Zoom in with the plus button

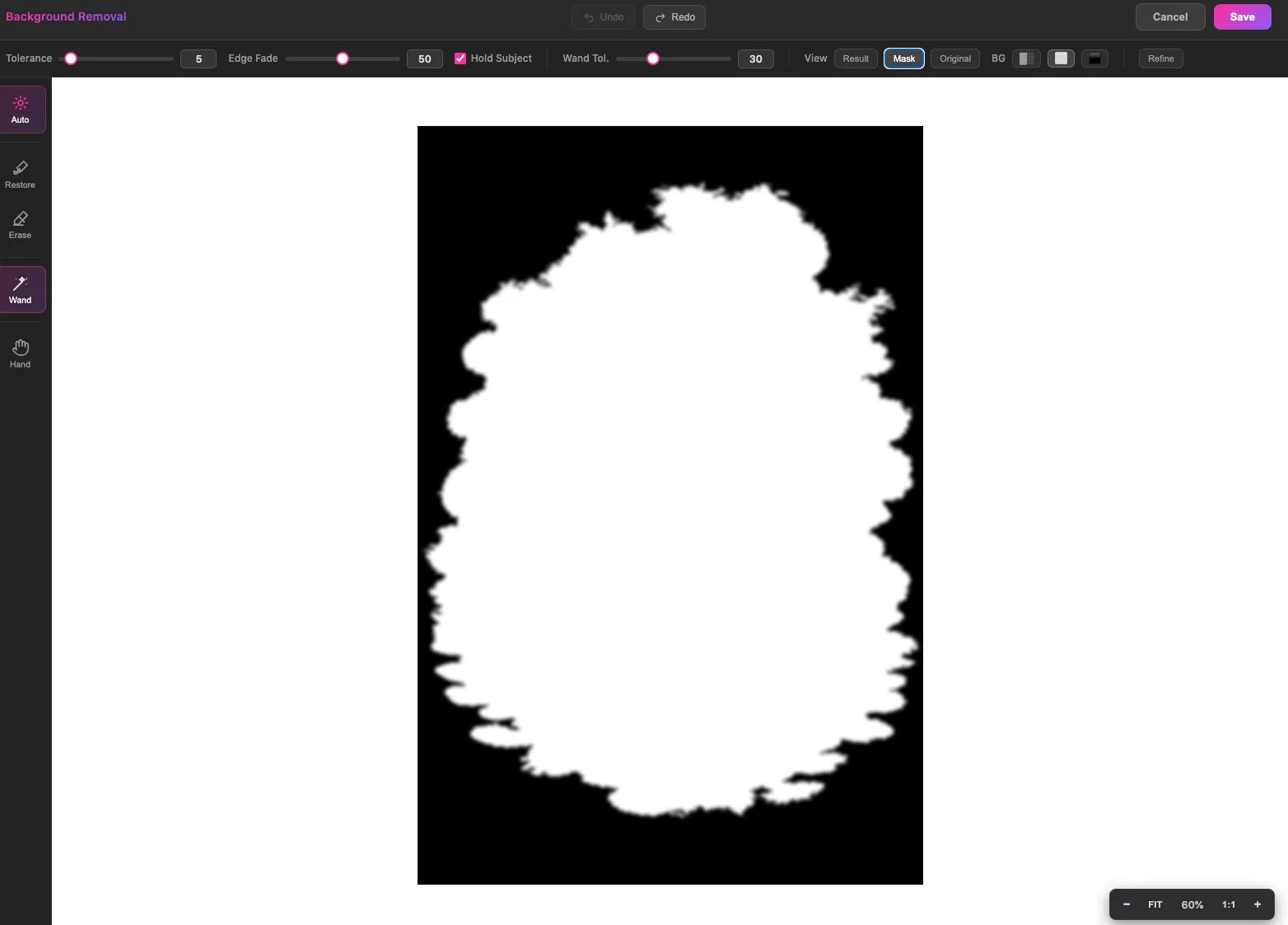pyautogui.click(x=1258, y=904)
